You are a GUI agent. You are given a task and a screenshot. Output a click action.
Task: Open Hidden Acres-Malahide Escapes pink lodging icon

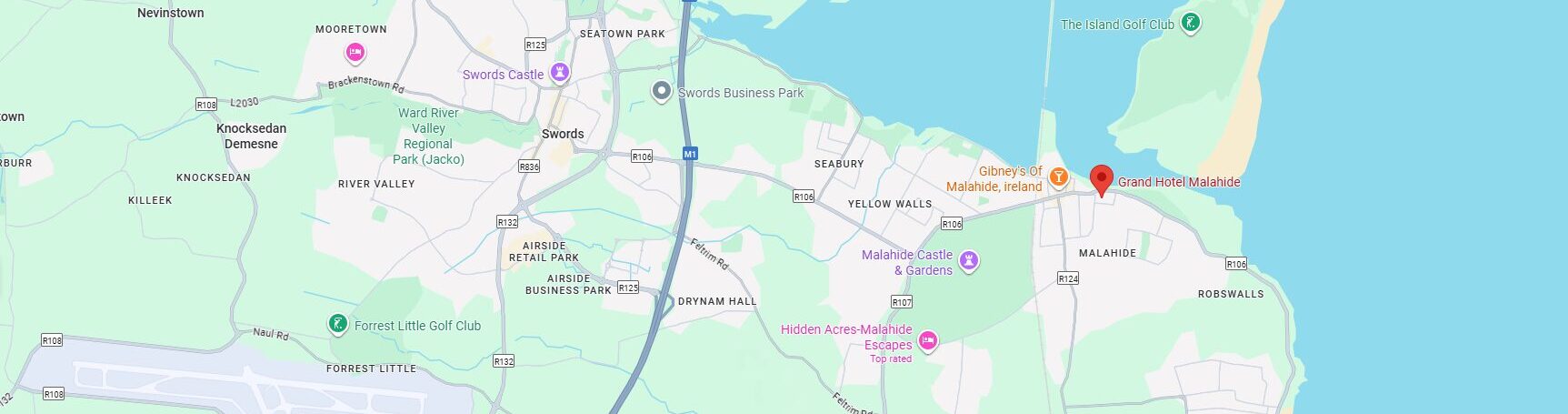click(927, 340)
